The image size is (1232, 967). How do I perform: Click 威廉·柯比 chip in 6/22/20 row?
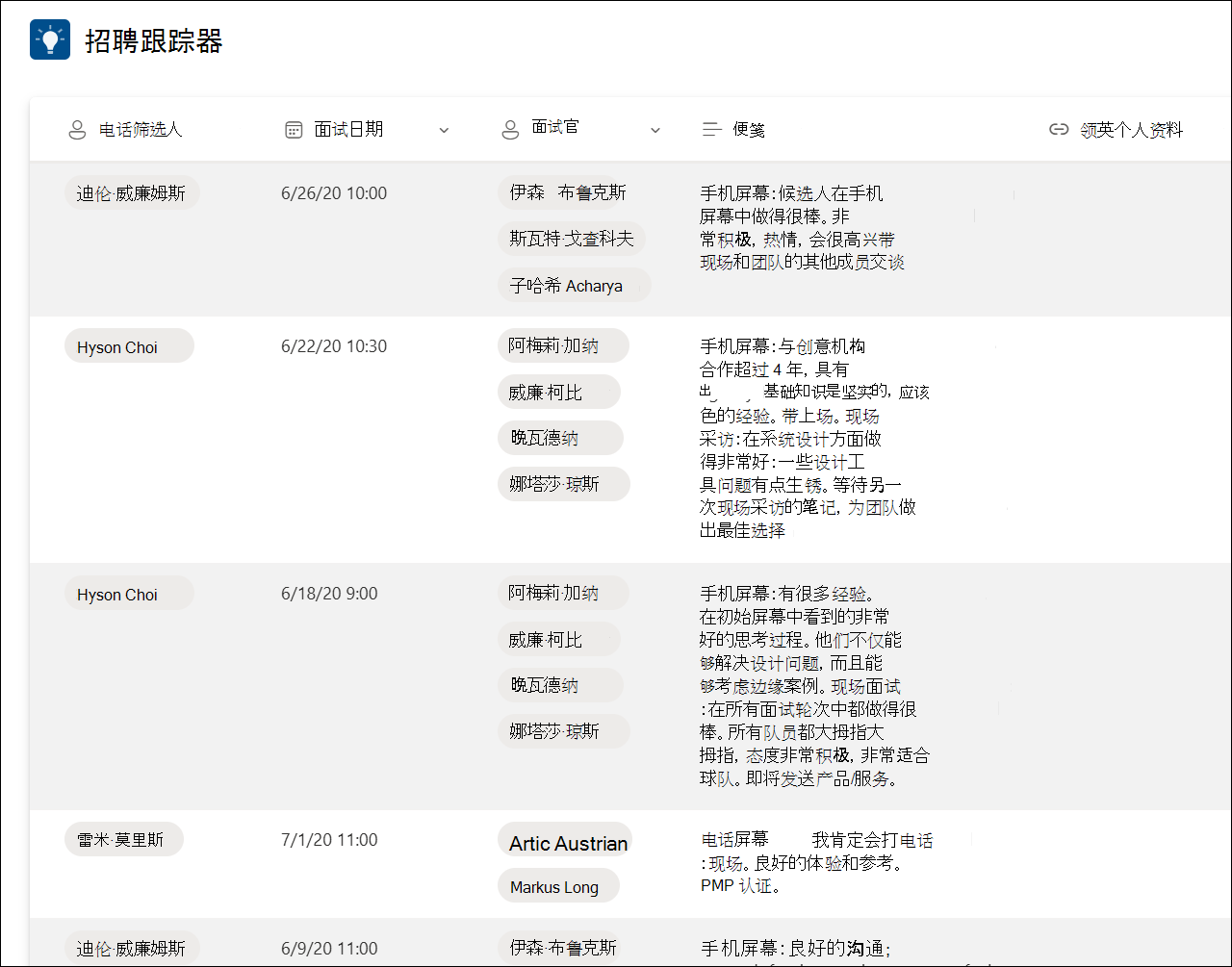559,392
